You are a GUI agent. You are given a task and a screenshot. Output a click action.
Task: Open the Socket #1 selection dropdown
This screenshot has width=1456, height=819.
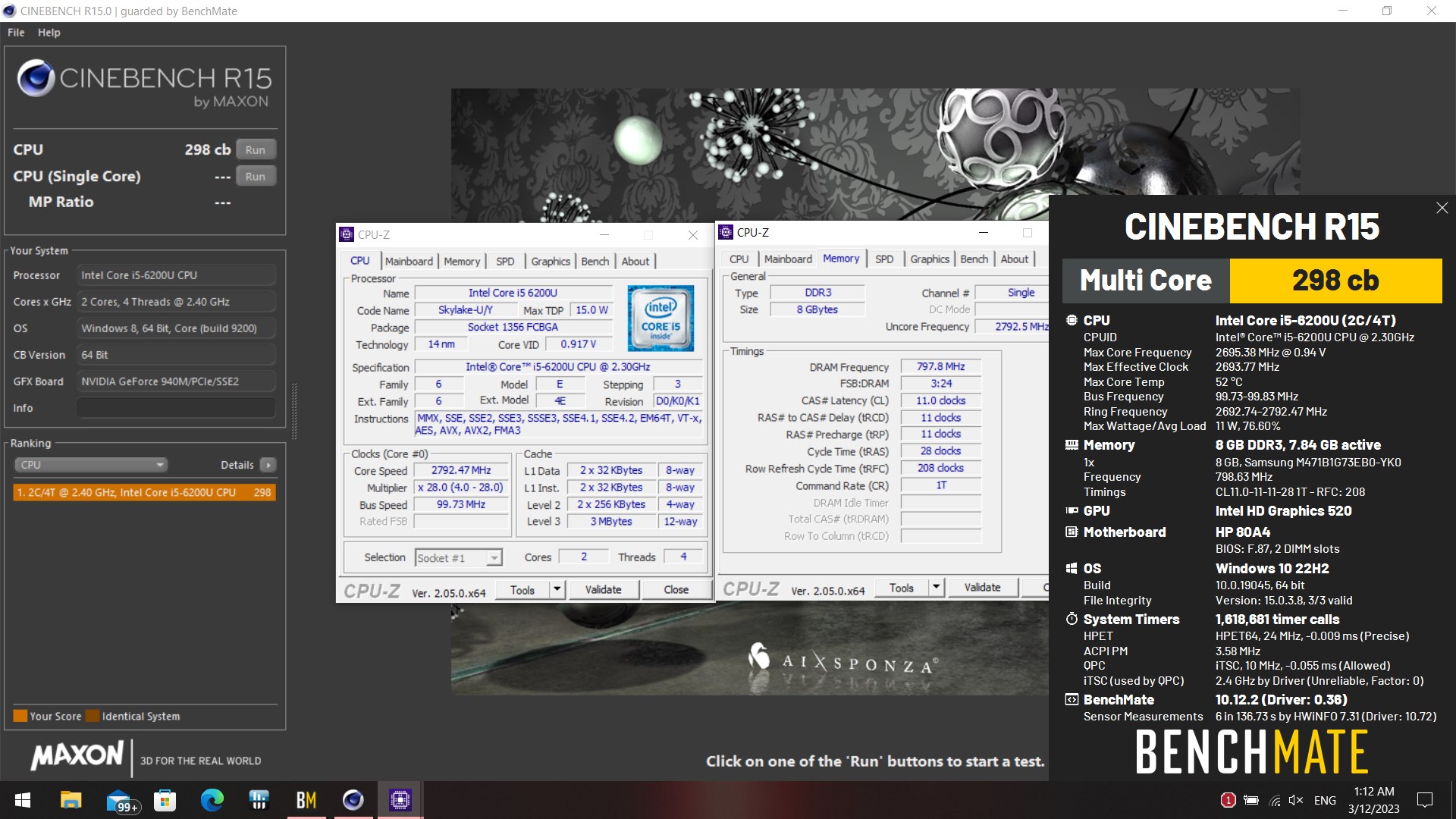(458, 558)
